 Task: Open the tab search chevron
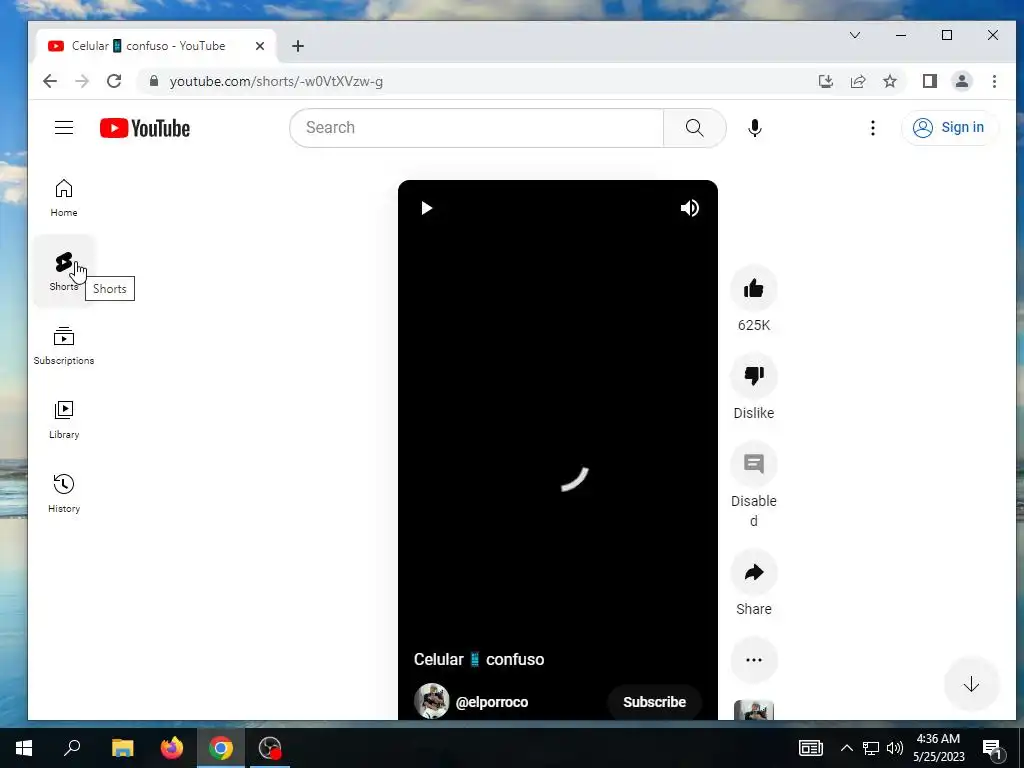coord(855,35)
